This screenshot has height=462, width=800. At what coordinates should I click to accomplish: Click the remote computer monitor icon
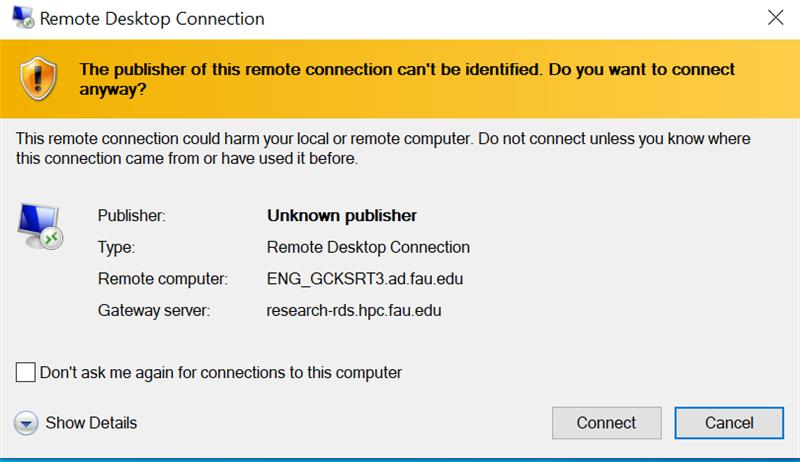(x=40, y=224)
